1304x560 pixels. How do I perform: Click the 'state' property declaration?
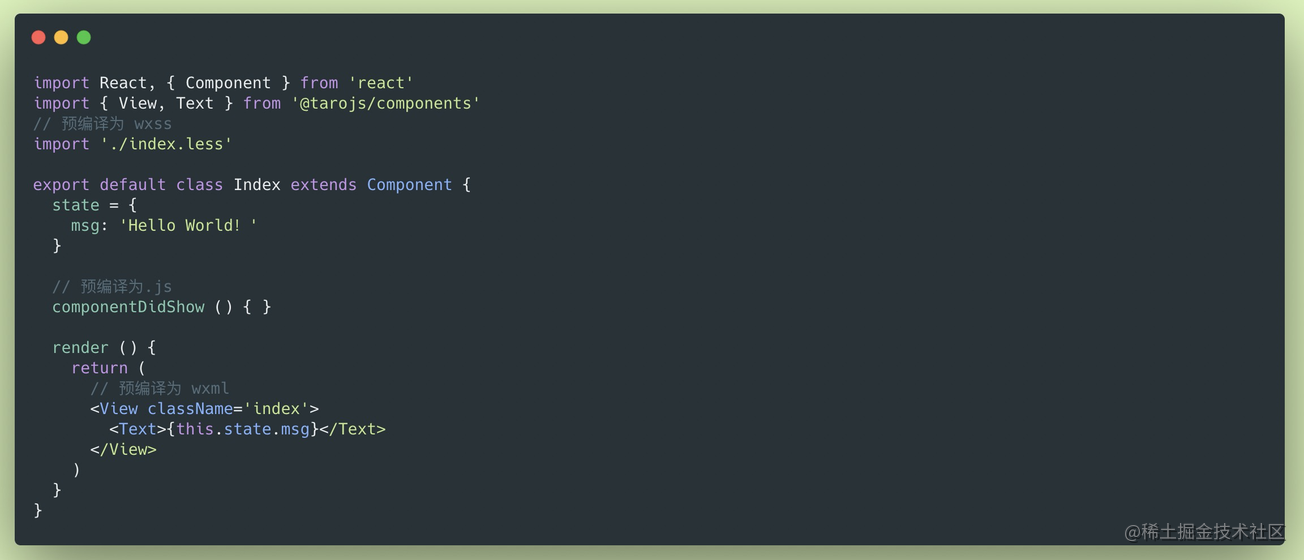pos(76,205)
